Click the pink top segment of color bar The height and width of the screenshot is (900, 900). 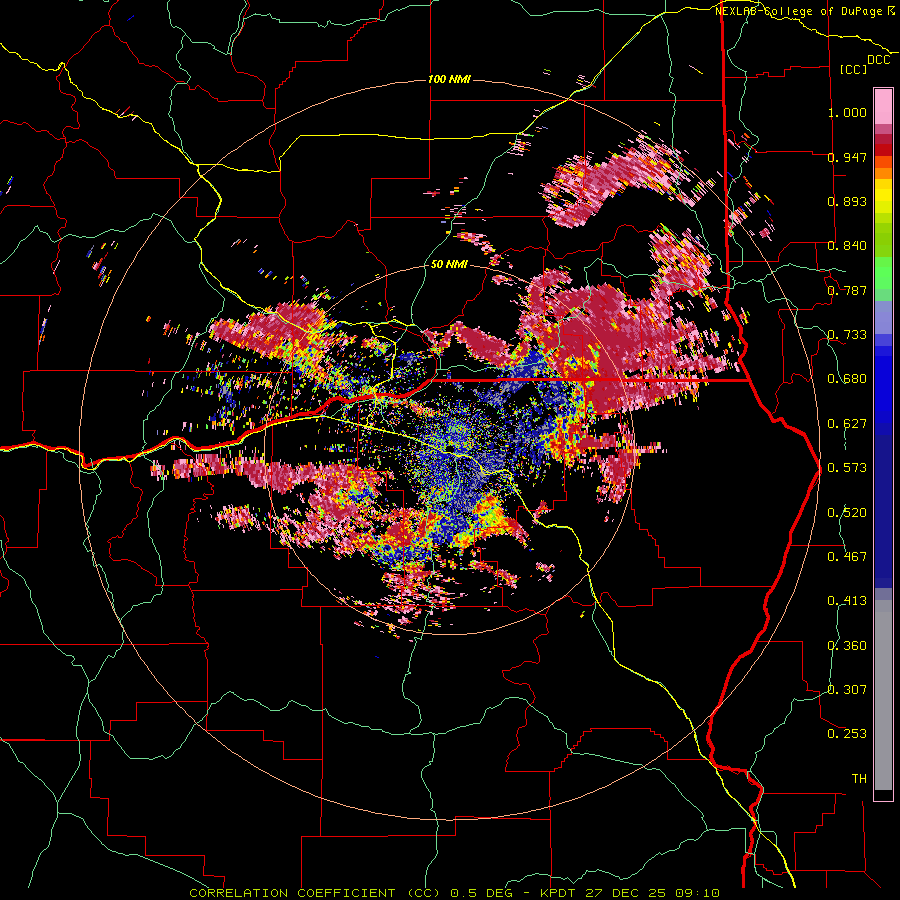coord(883,107)
